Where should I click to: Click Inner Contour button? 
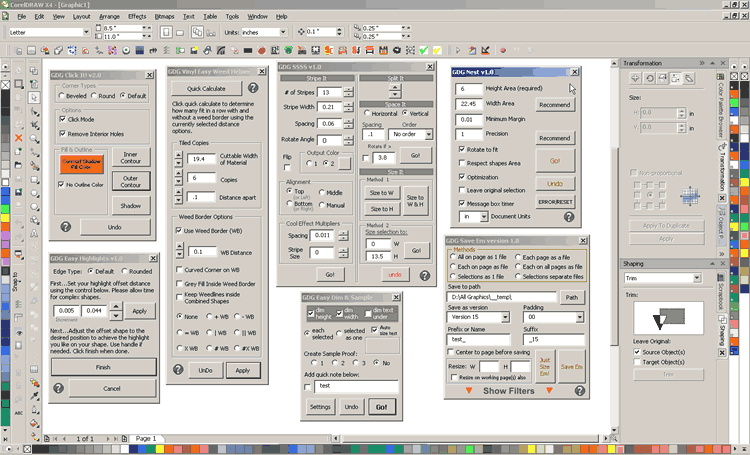point(131,157)
